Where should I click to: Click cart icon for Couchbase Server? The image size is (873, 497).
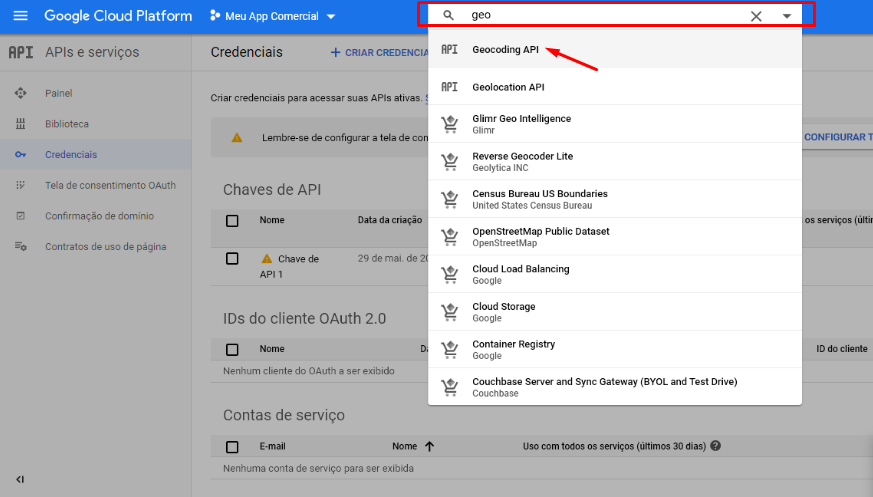(449, 387)
